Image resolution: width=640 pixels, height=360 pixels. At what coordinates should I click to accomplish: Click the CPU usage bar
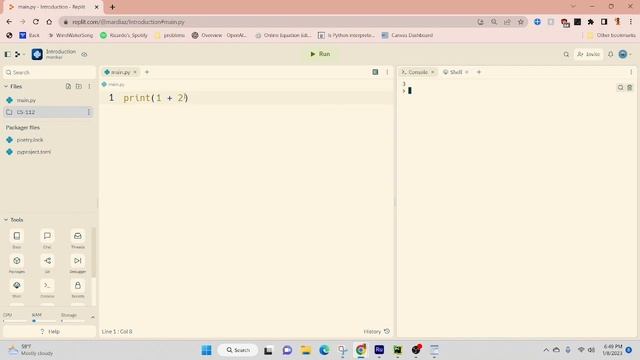point(15,321)
